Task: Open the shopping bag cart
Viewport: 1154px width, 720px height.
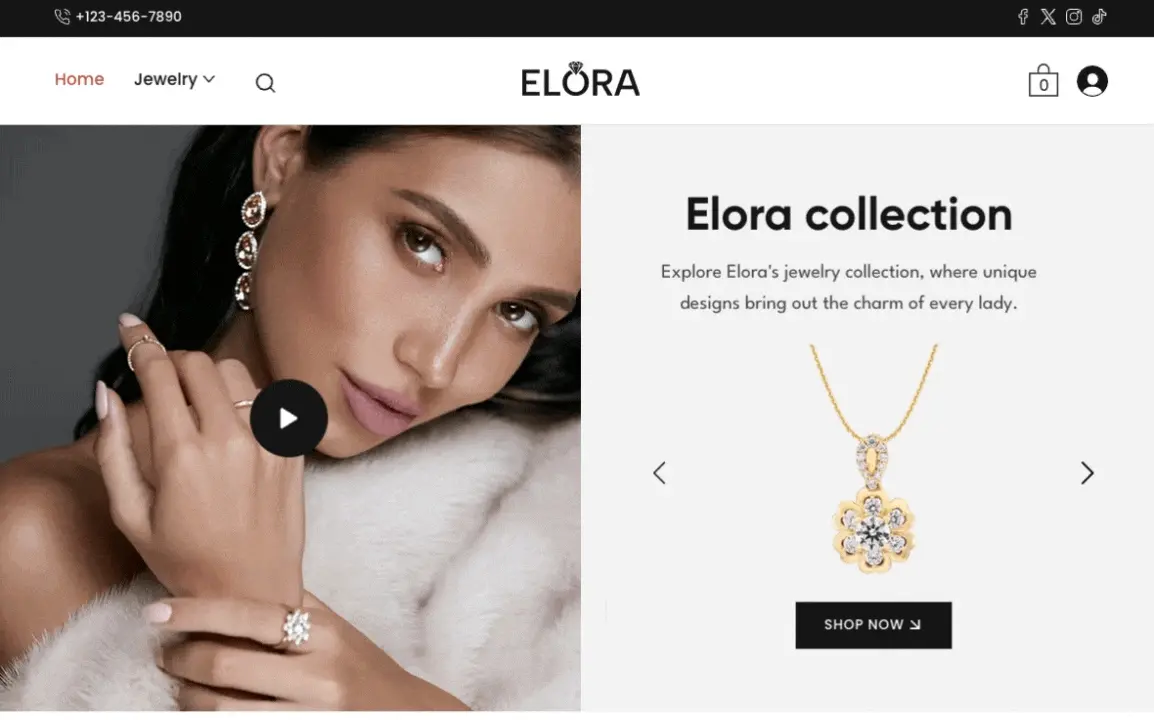Action: coord(1043,80)
